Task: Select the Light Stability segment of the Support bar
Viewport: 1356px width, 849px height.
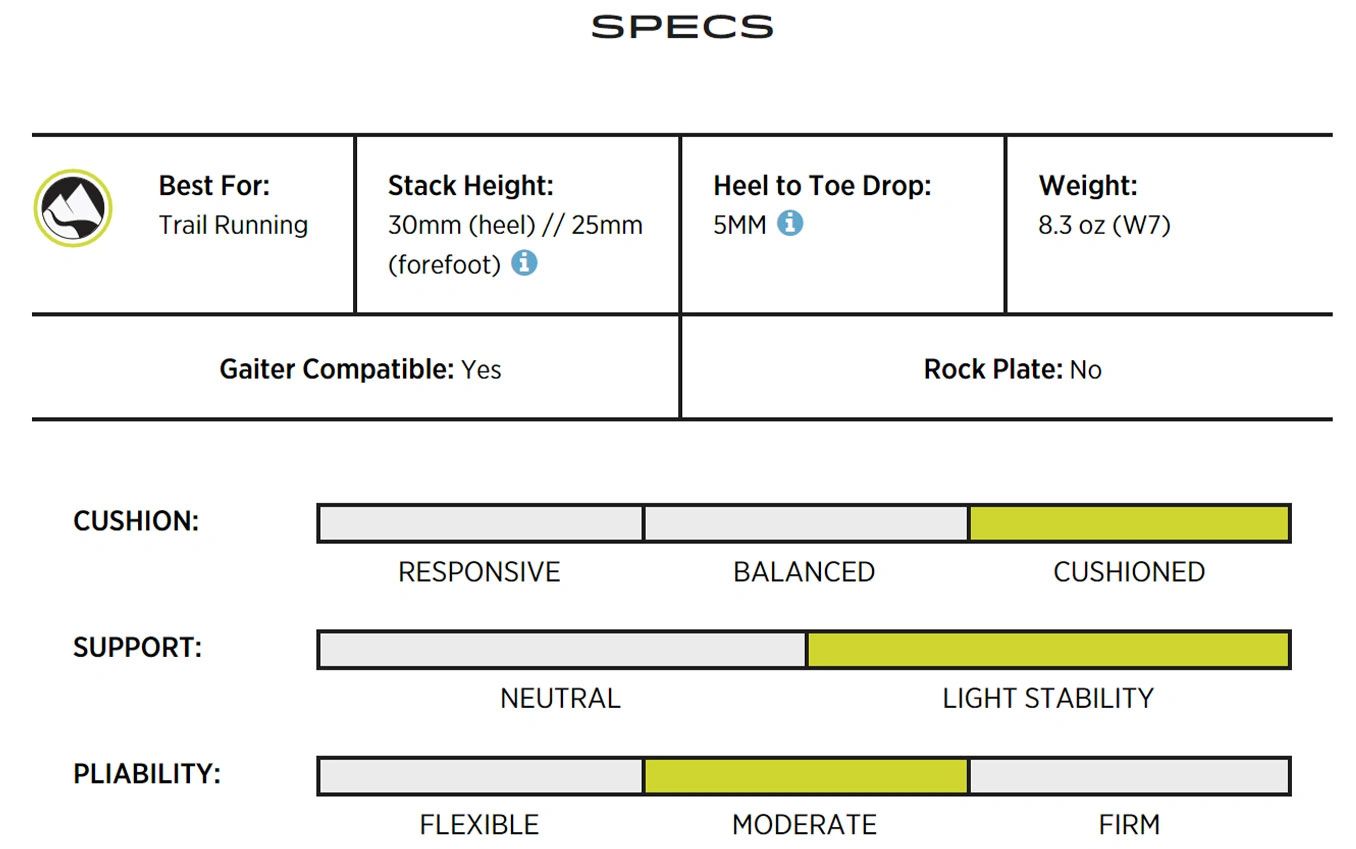Action: (1048, 649)
